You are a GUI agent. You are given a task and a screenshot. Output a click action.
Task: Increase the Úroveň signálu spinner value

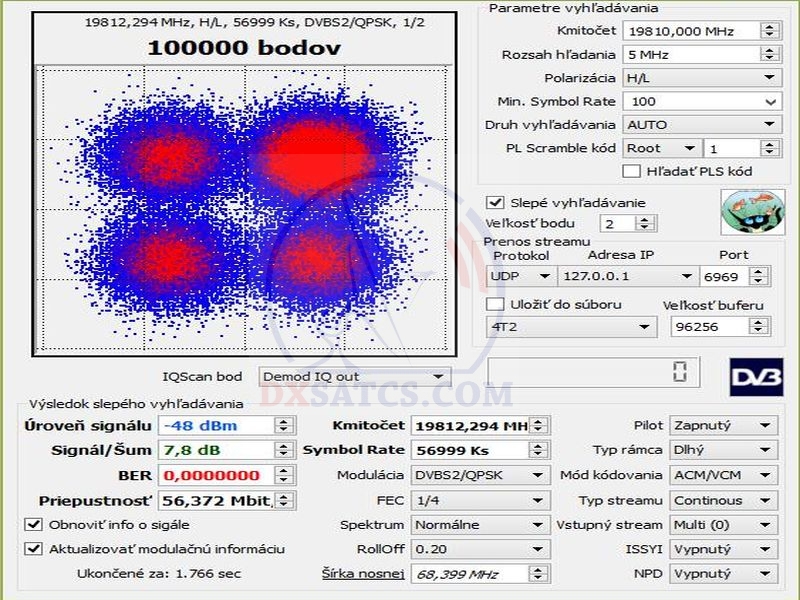[x=284, y=421]
